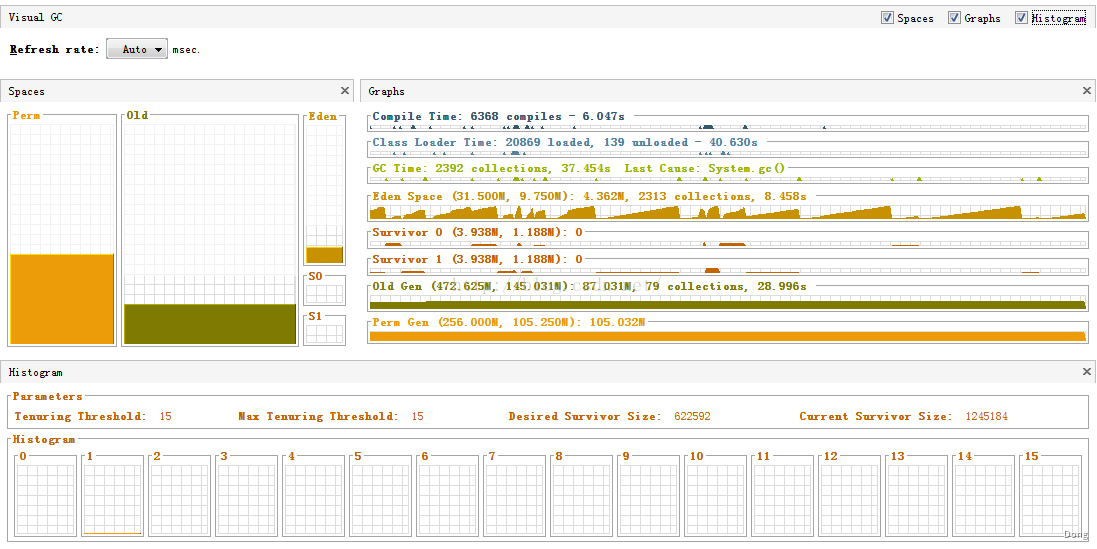The height and width of the screenshot is (549, 1097).
Task: Click the Tenuring Threshold value 15
Action: [x=165, y=416]
